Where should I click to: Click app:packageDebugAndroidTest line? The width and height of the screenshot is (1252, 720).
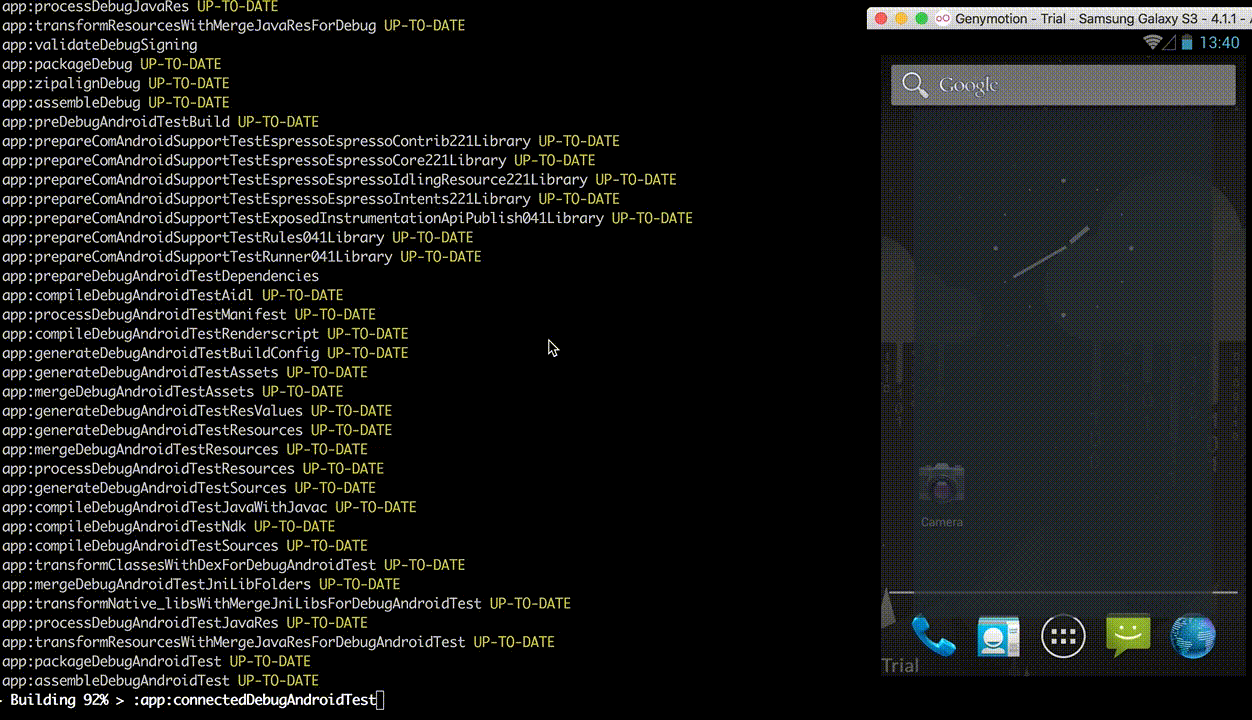pyautogui.click(x=156, y=662)
